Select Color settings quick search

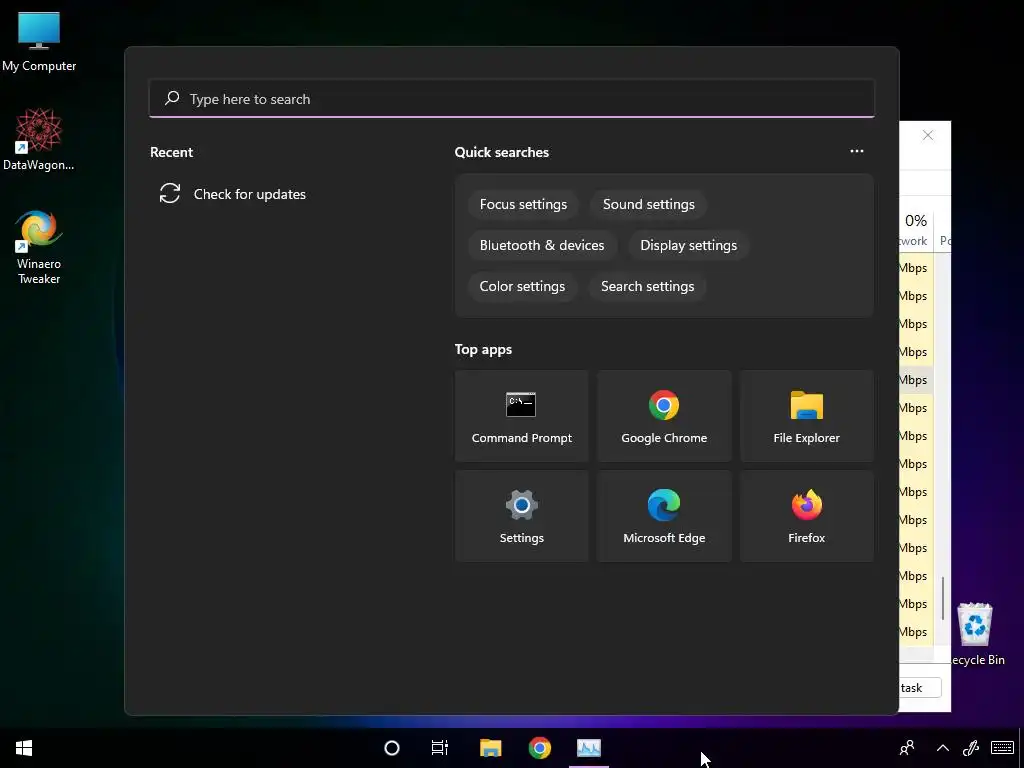coord(522,287)
